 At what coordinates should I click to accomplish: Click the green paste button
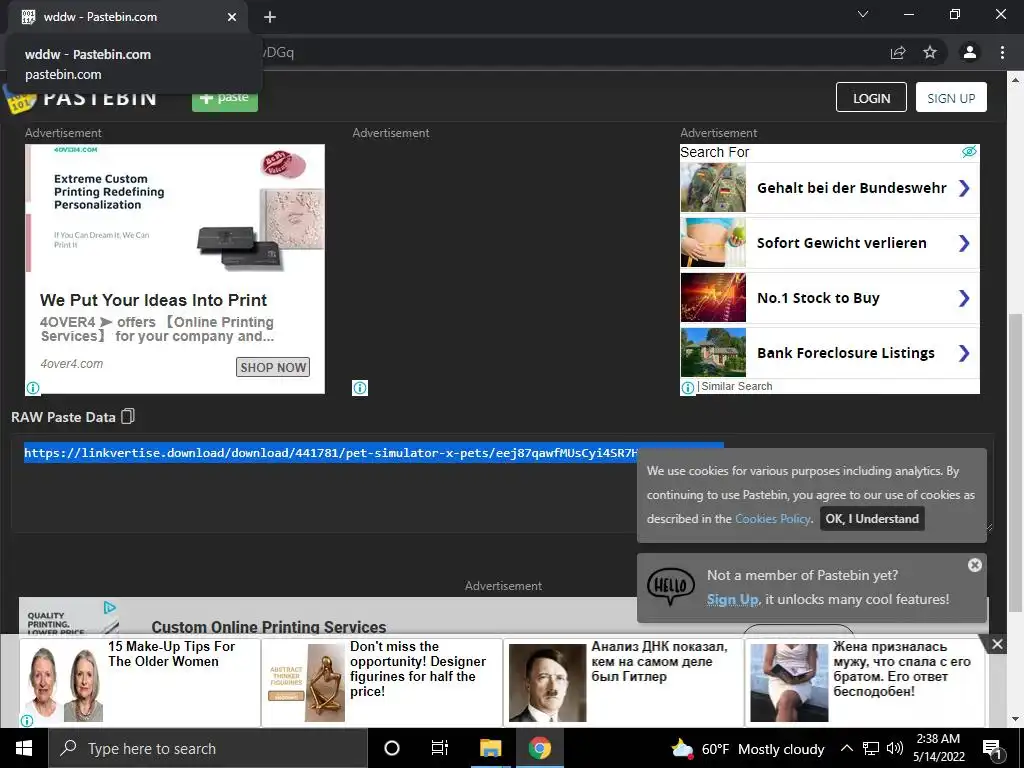(x=225, y=98)
